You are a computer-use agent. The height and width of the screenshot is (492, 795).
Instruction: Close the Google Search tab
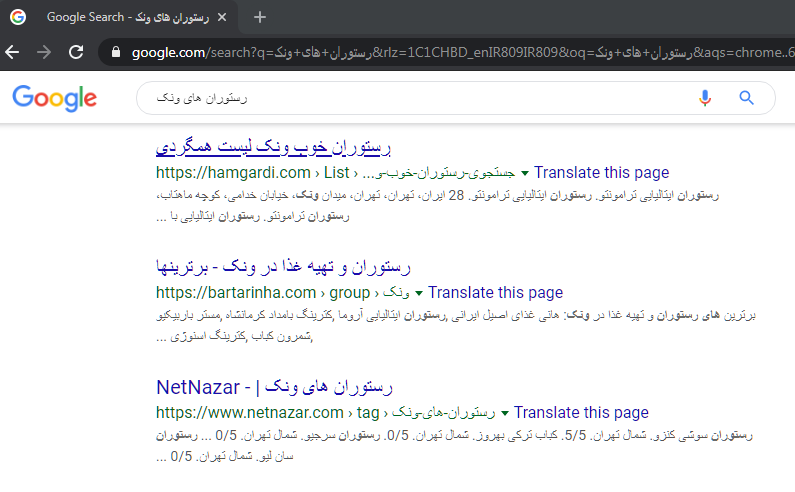tap(222, 17)
